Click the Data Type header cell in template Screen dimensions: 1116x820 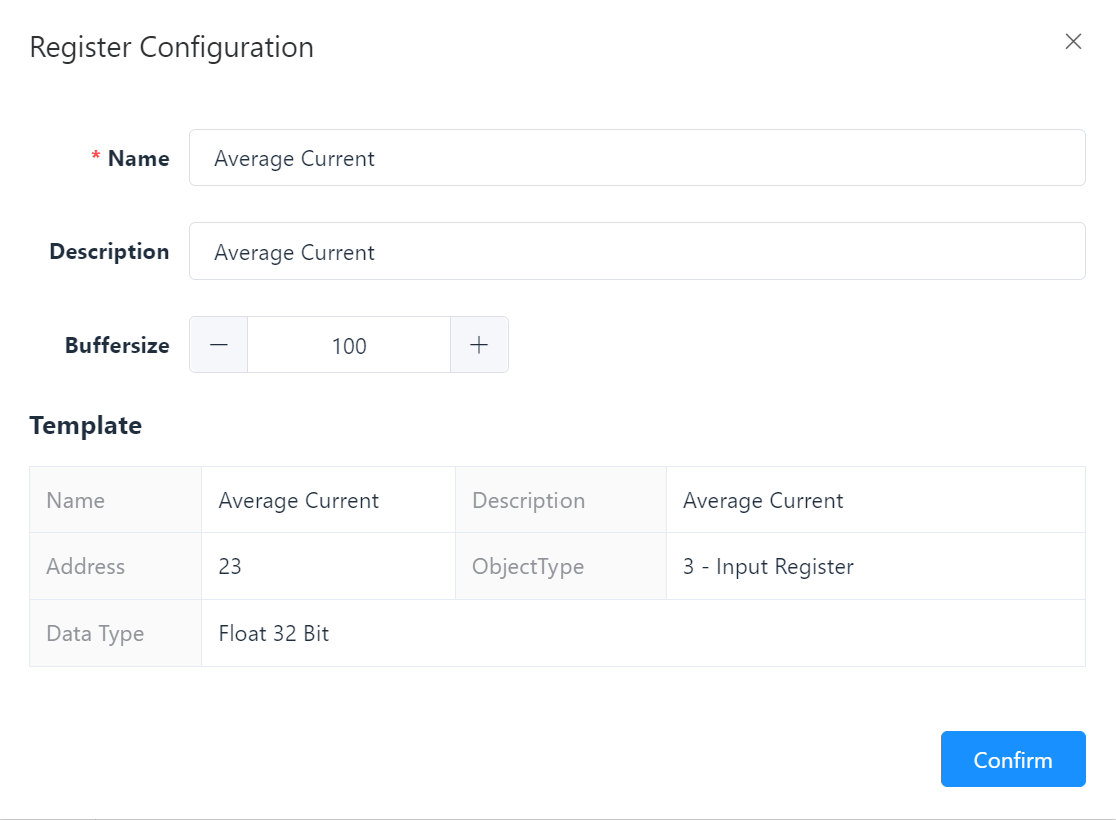point(95,633)
